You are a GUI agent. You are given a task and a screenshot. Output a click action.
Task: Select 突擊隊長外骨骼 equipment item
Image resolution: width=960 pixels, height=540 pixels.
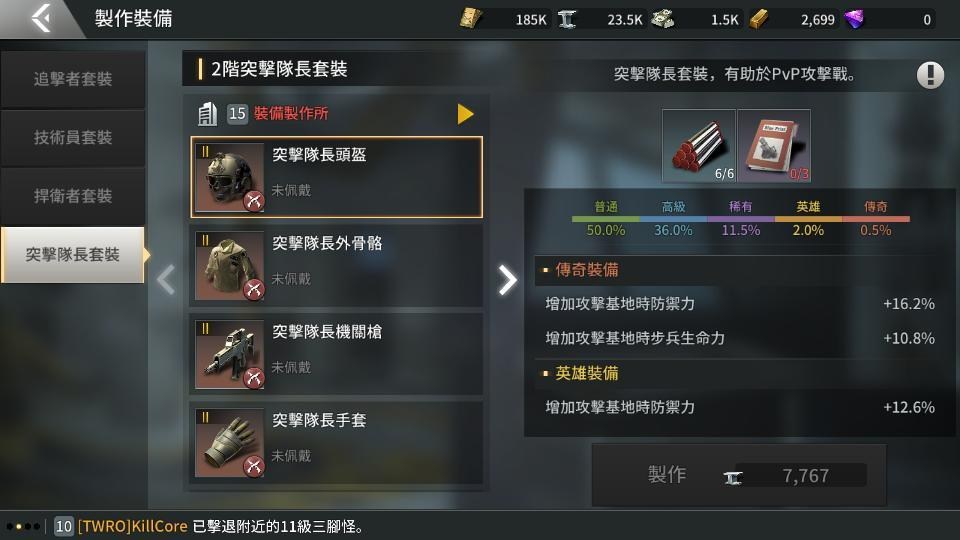click(336, 266)
